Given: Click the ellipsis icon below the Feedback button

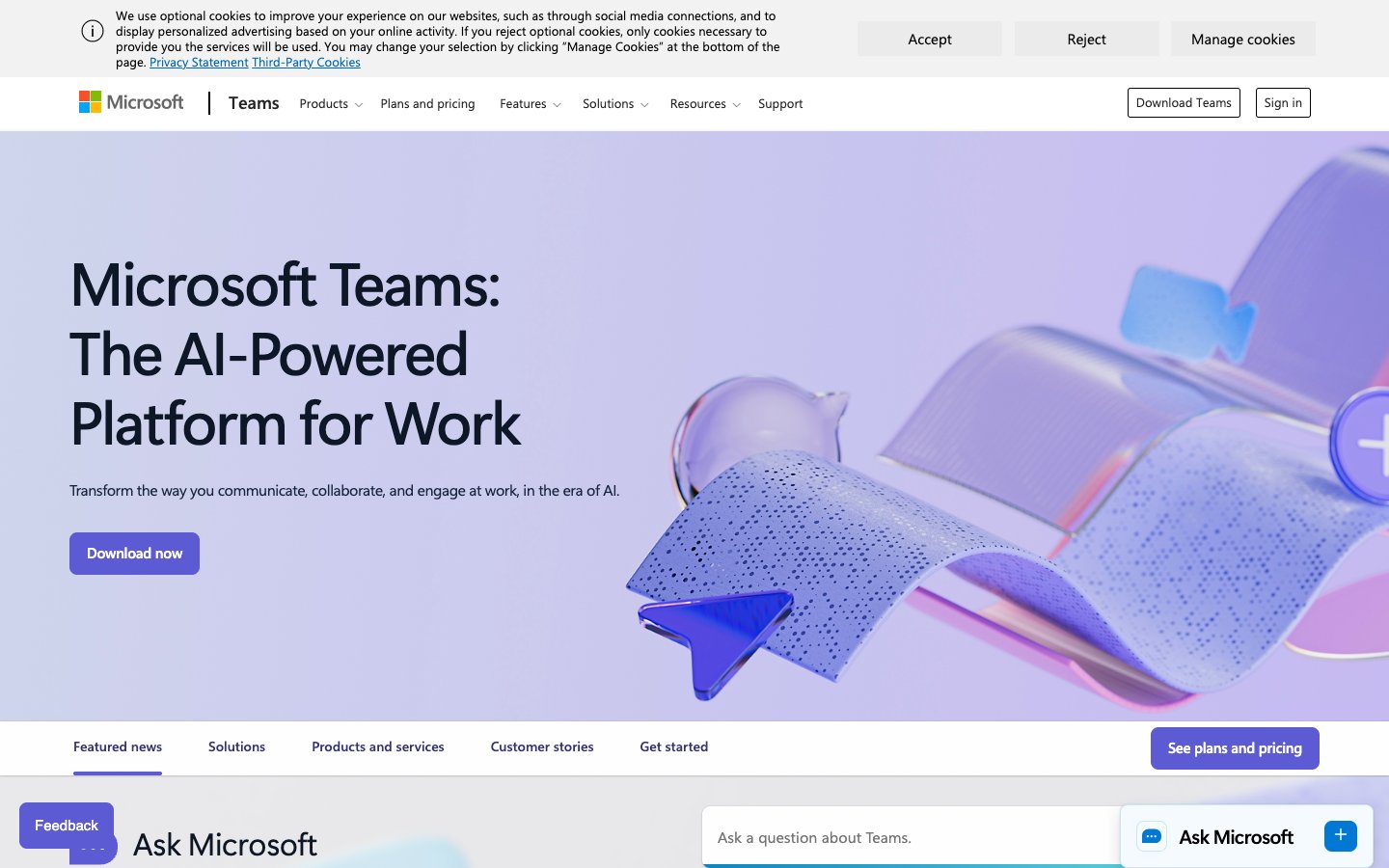Looking at the screenshot, I should (93, 849).
